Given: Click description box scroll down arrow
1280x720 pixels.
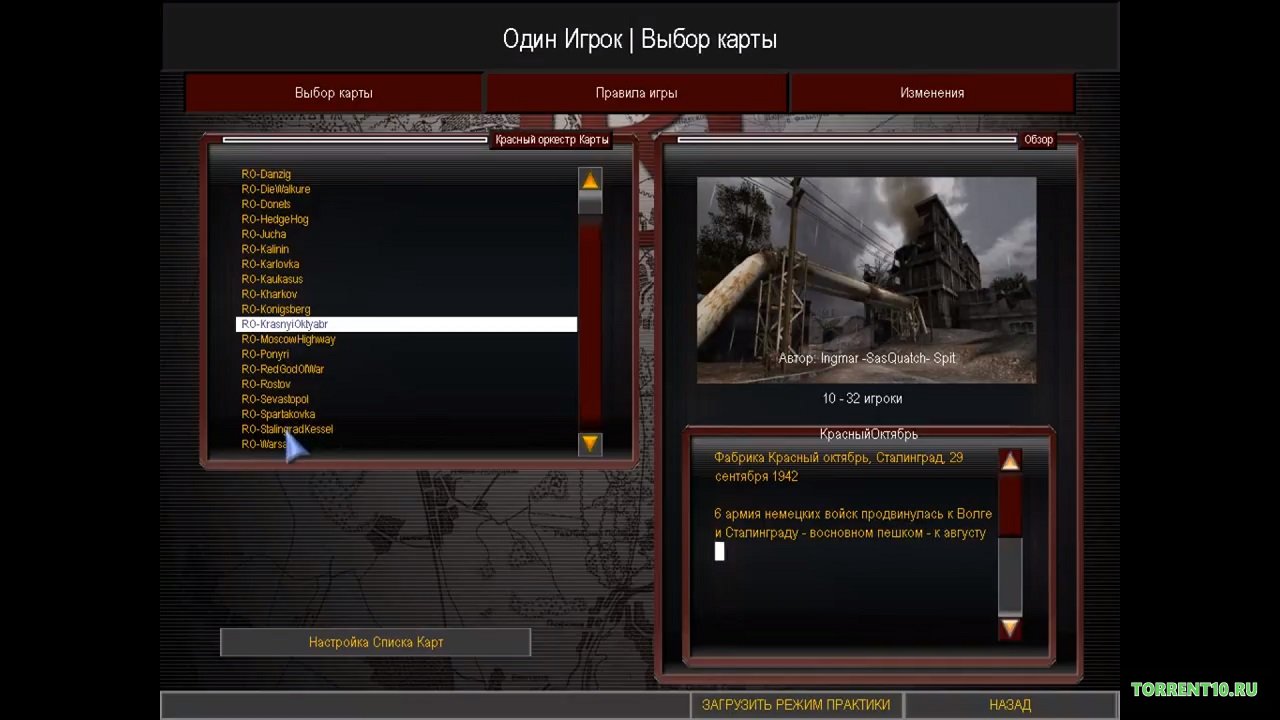Looking at the screenshot, I should [1010, 628].
